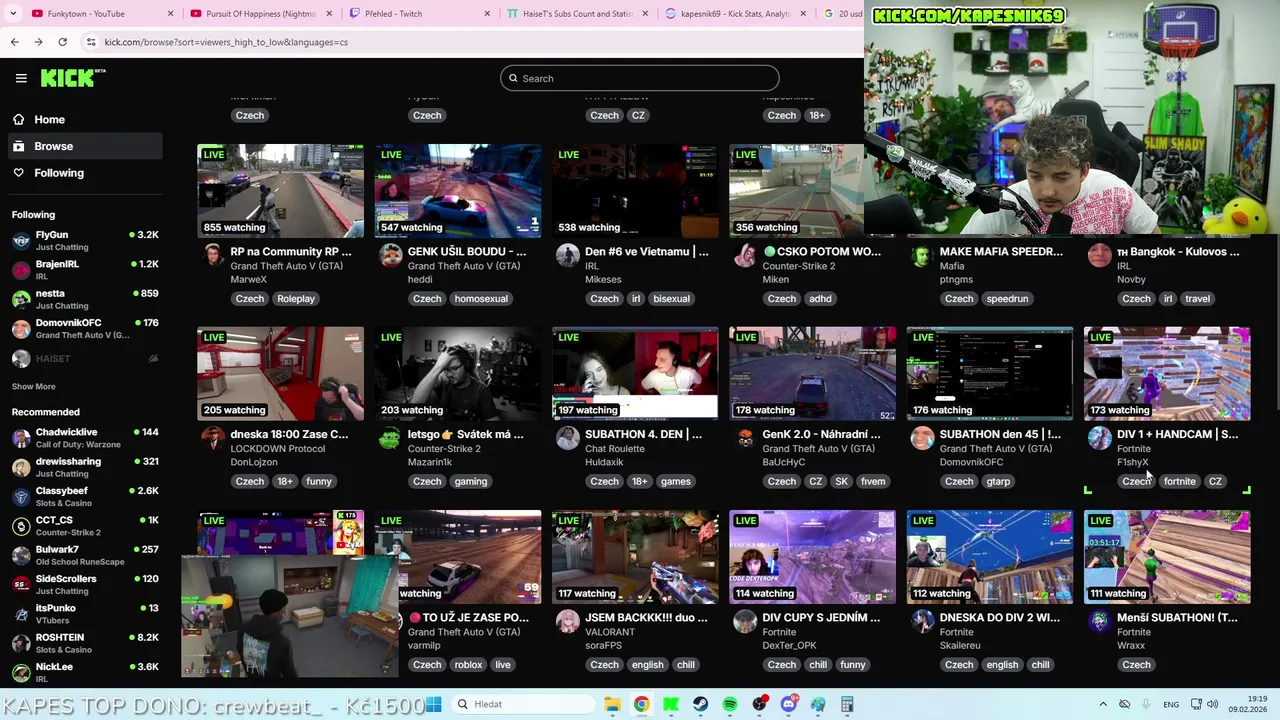Open Spotify from the taskbar
The image size is (1280, 720).
click(x=730, y=704)
